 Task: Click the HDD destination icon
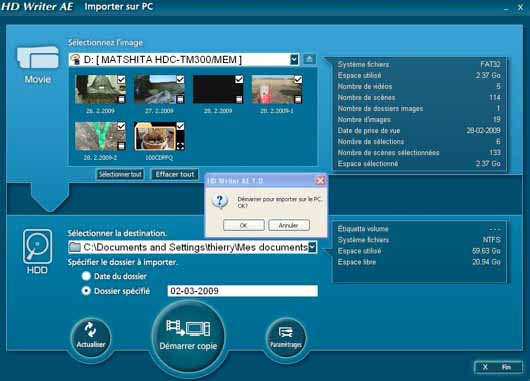point(38,246)
